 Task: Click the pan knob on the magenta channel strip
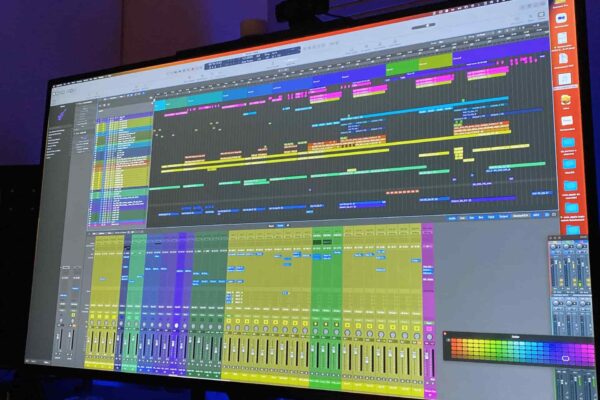click(x=429, y=337)
